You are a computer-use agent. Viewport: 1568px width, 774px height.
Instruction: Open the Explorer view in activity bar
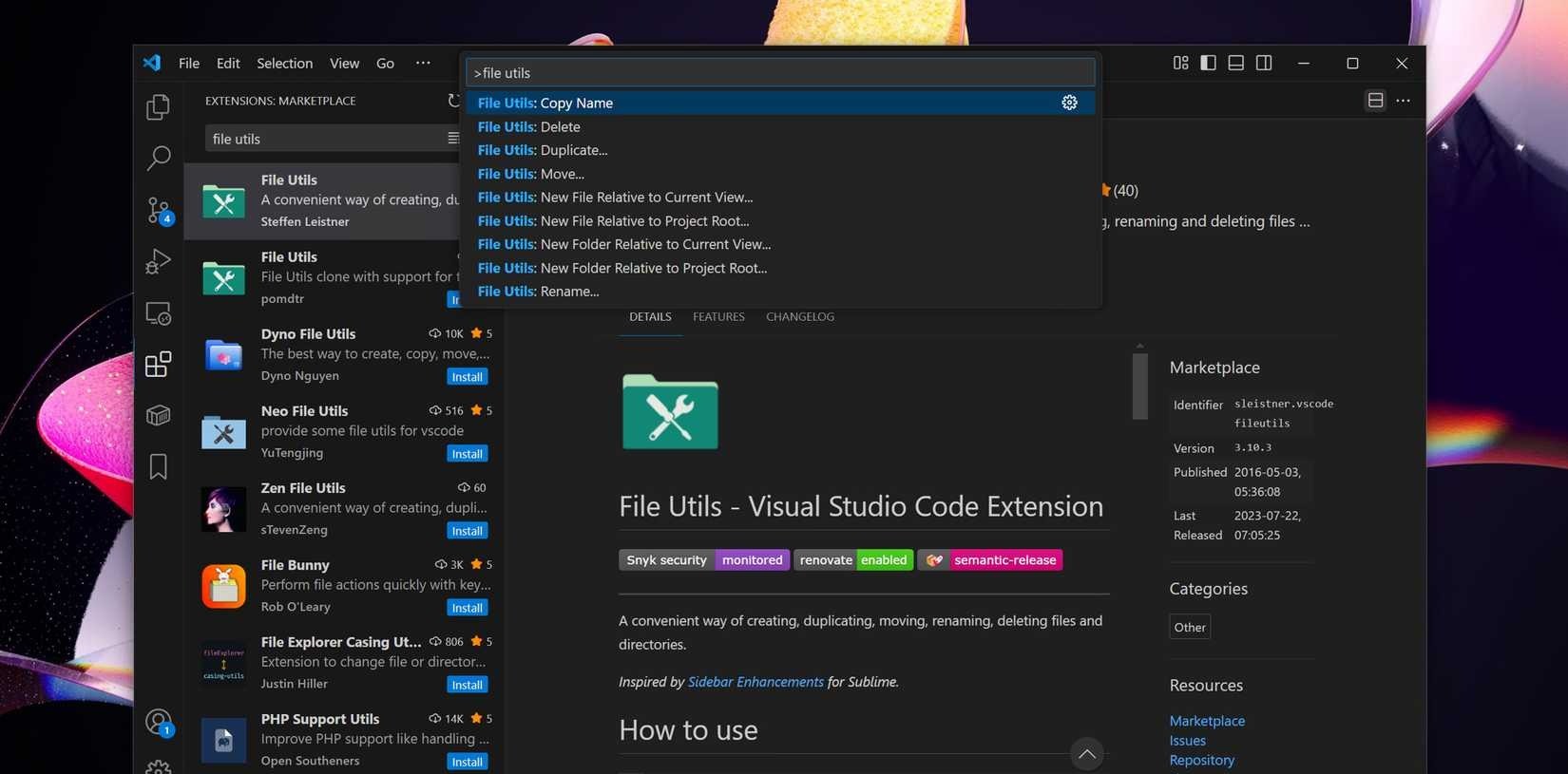tap(158, 107)
